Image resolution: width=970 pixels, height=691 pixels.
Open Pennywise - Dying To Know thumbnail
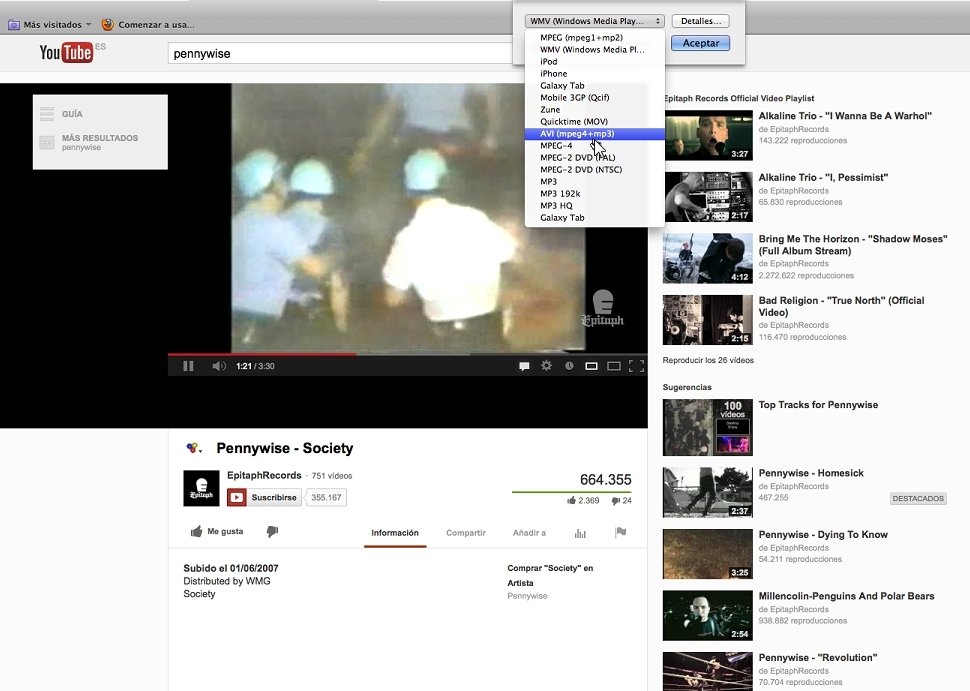(x=708, y=554)
